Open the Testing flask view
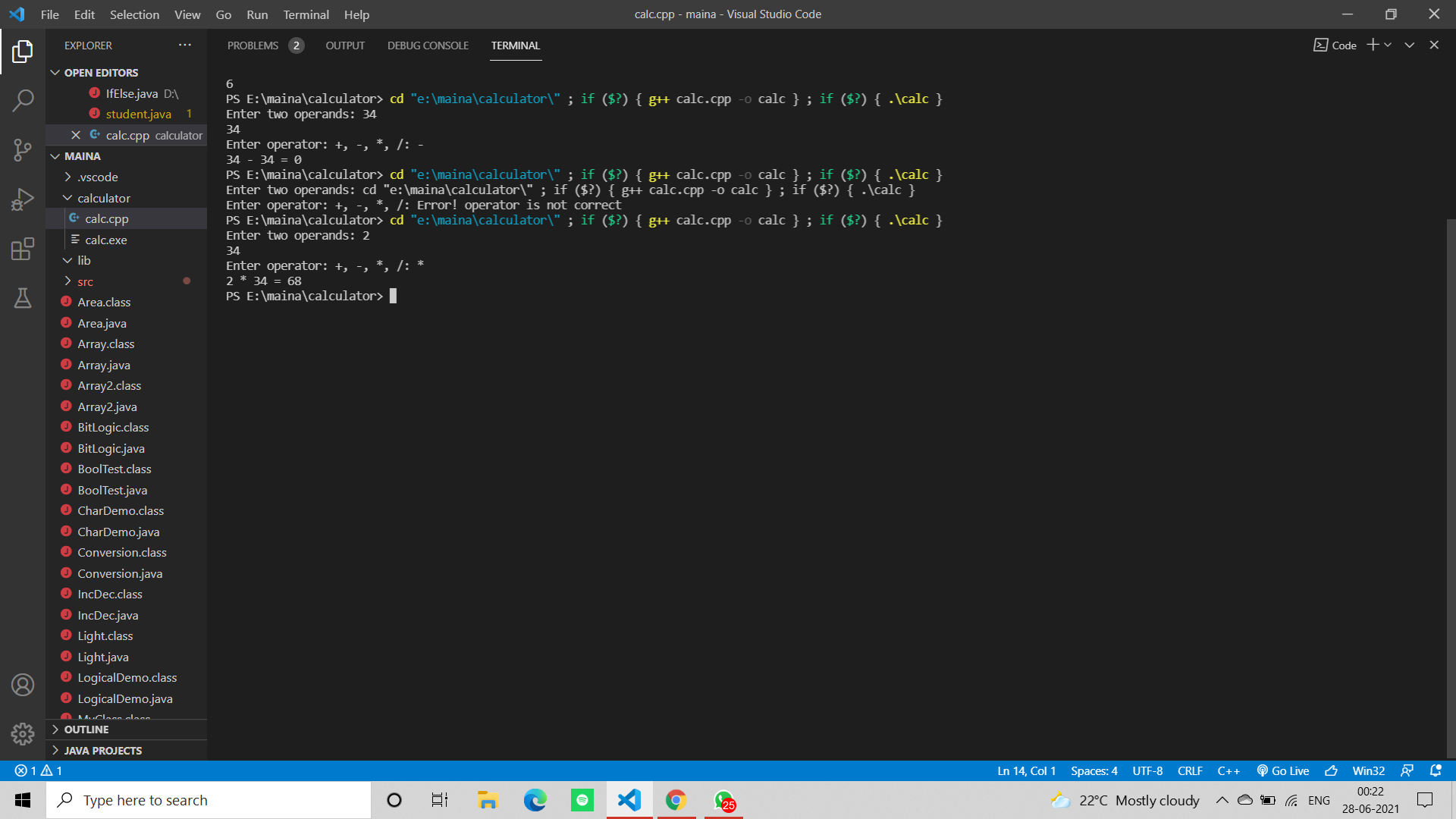 23,298
